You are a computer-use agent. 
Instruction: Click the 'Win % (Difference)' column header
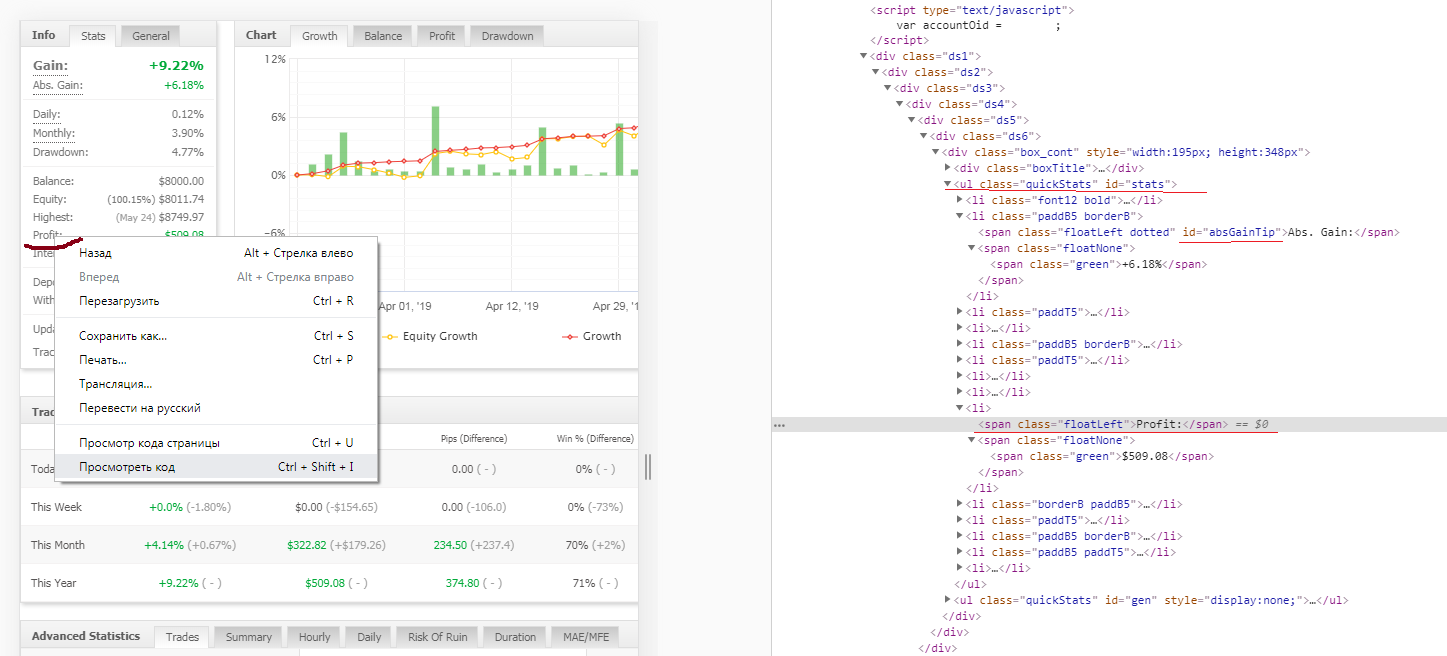pos(595,438)
